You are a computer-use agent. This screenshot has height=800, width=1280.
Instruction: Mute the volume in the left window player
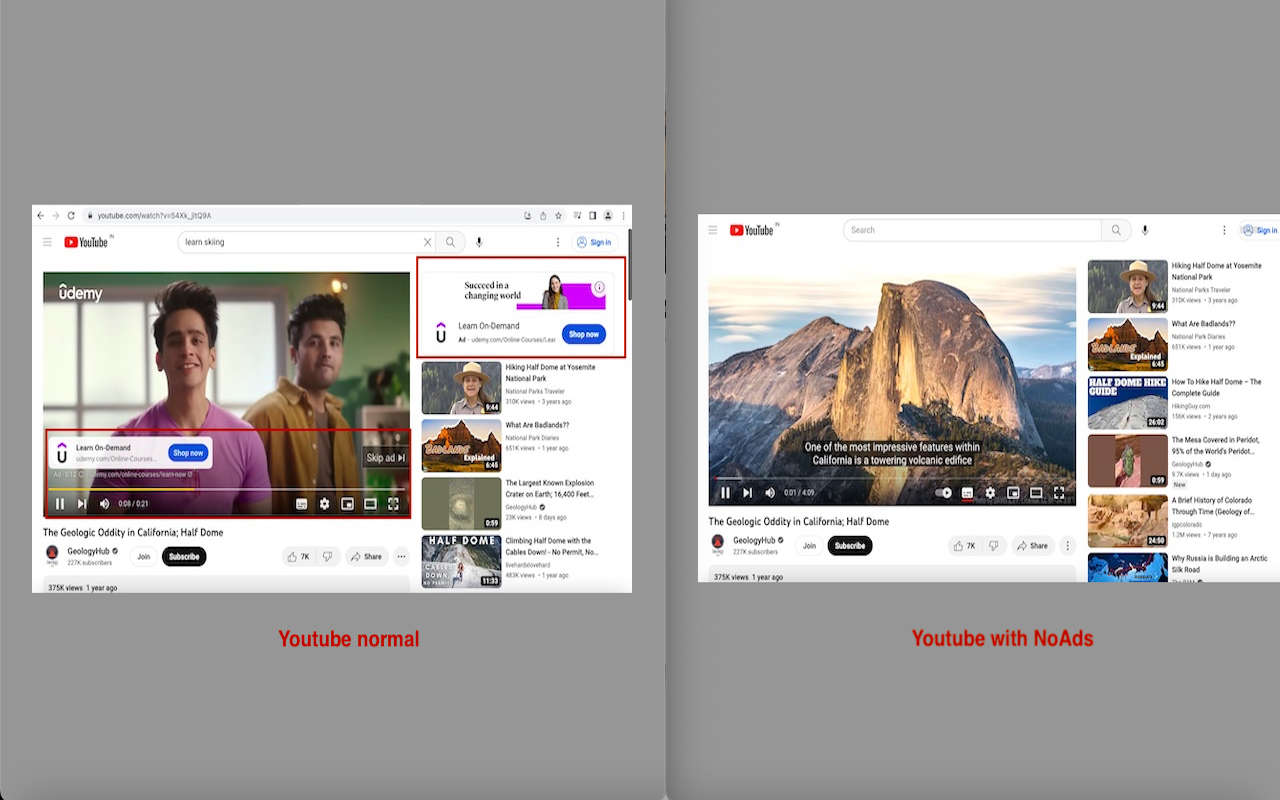(x=104, y=504)
